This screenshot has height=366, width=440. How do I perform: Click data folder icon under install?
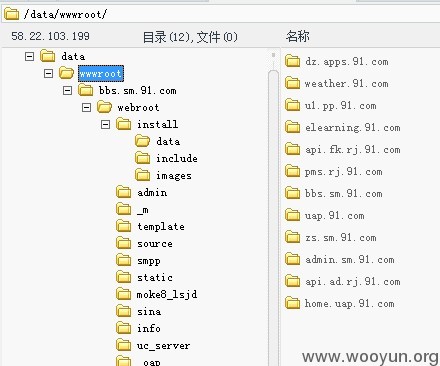click(x=143, y=141)
